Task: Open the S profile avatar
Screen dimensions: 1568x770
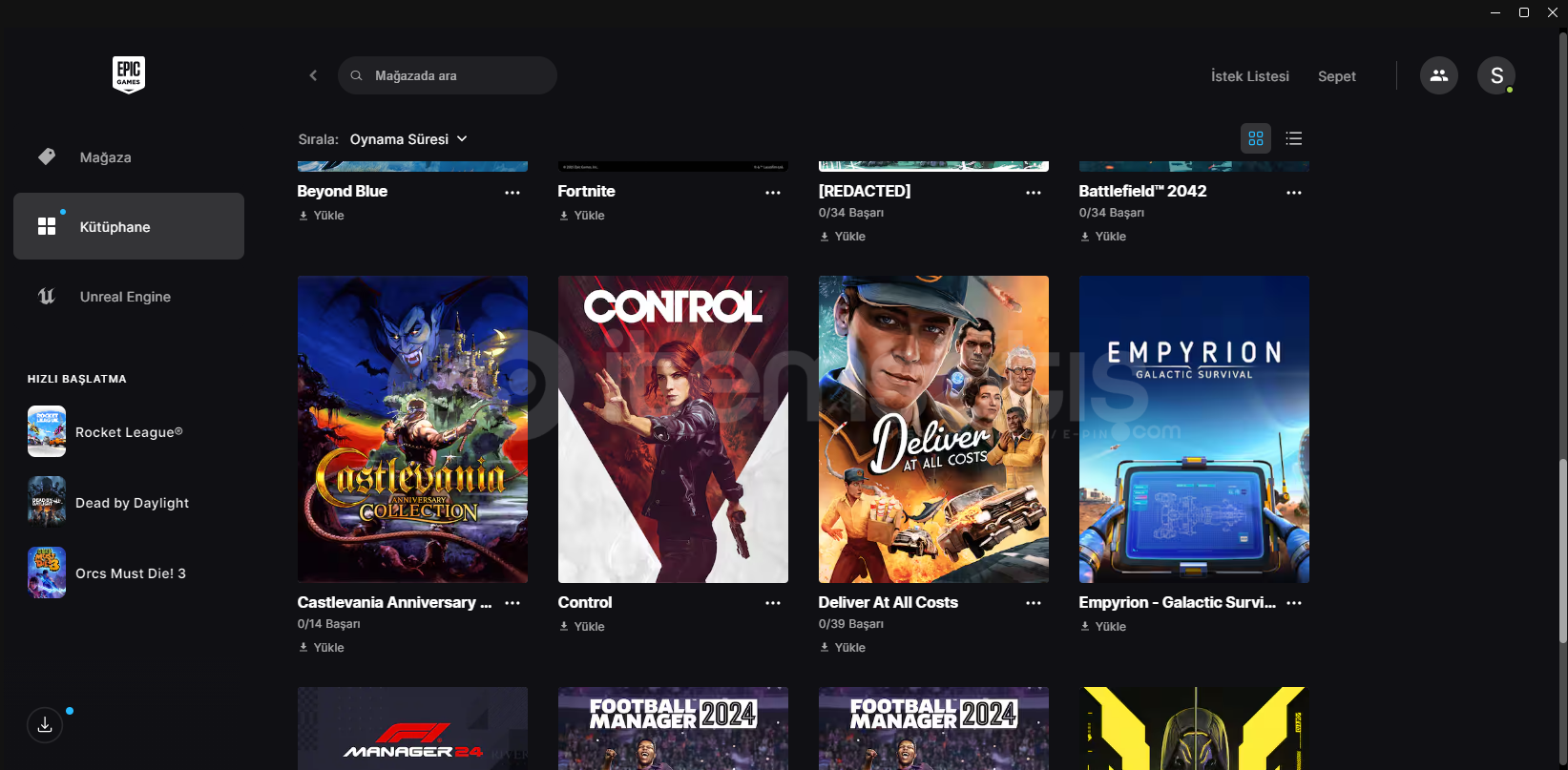Action: (x=1496, y=75)
